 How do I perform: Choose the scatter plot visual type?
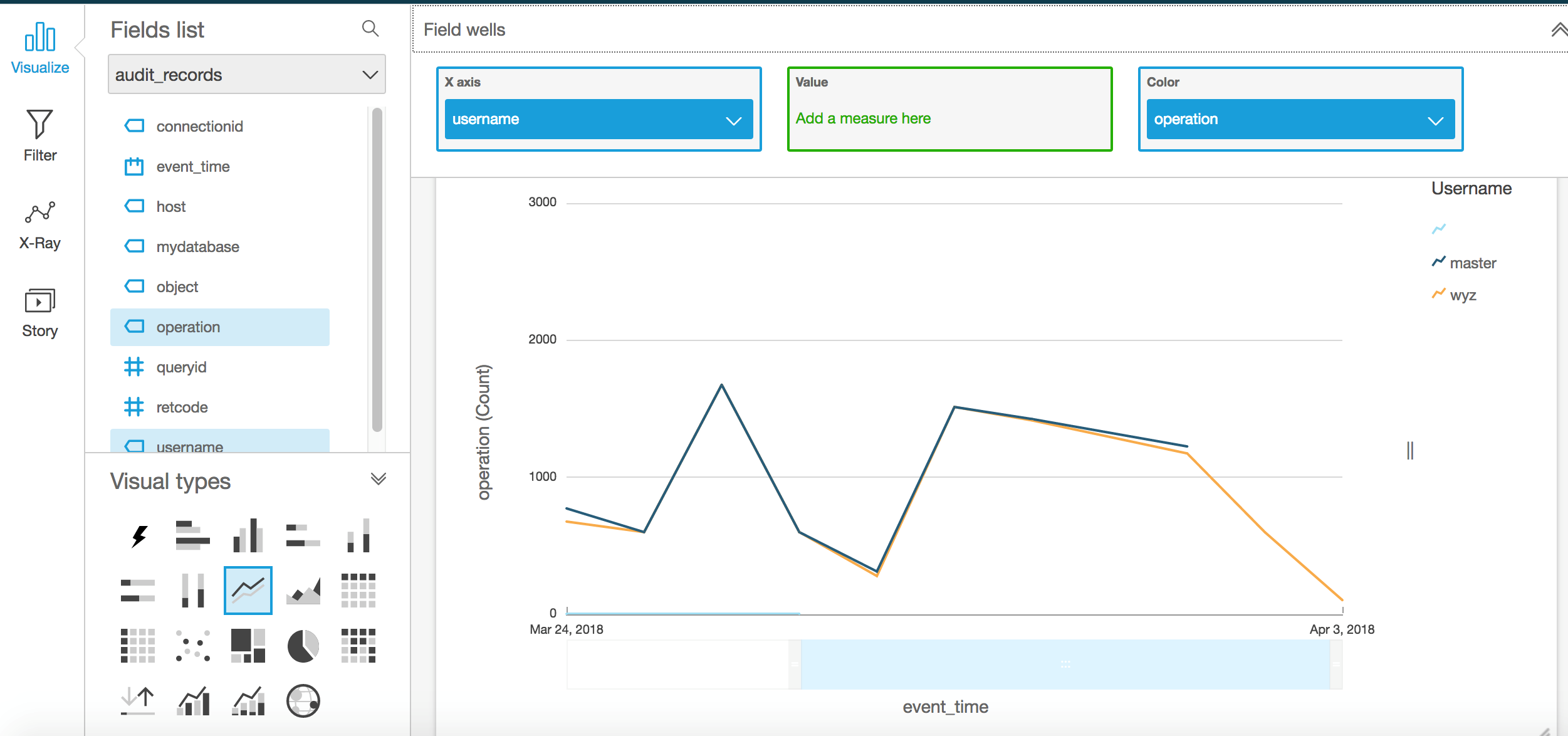[x=193, y=646]
